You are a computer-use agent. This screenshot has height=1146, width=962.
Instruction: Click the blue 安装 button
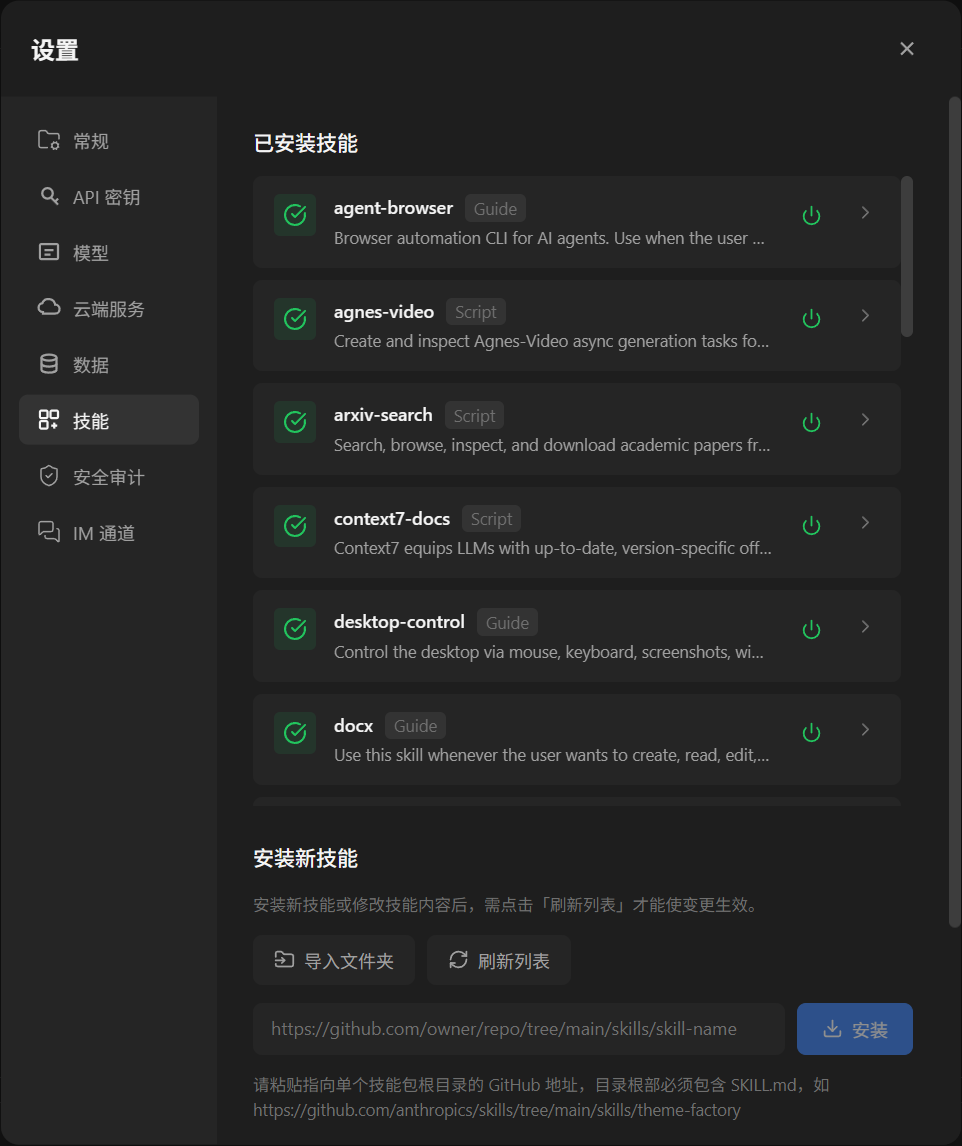pyautogui.click(x=855, y=1029)
